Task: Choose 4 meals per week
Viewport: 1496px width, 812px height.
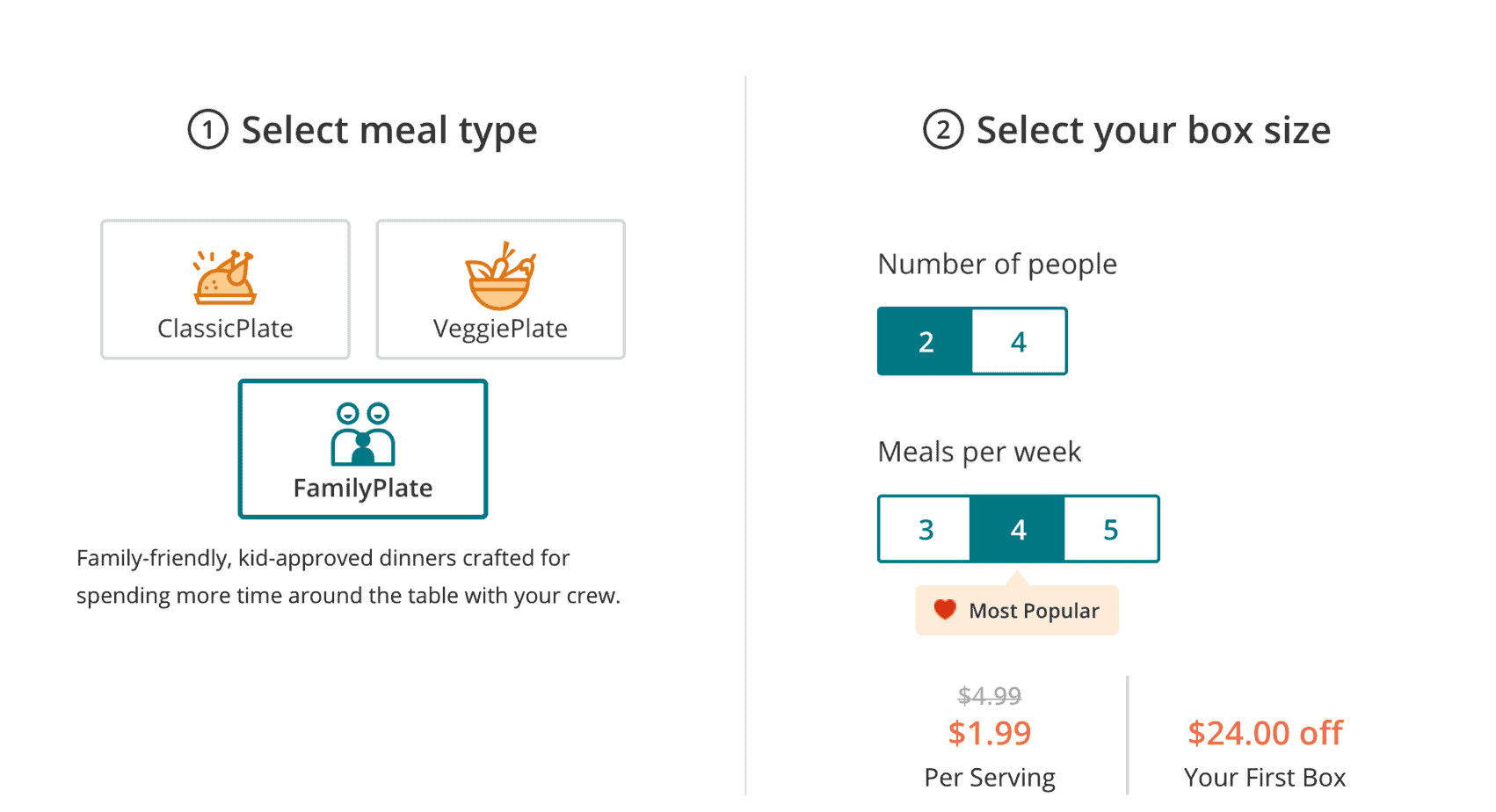Action: pos(1018,530)
